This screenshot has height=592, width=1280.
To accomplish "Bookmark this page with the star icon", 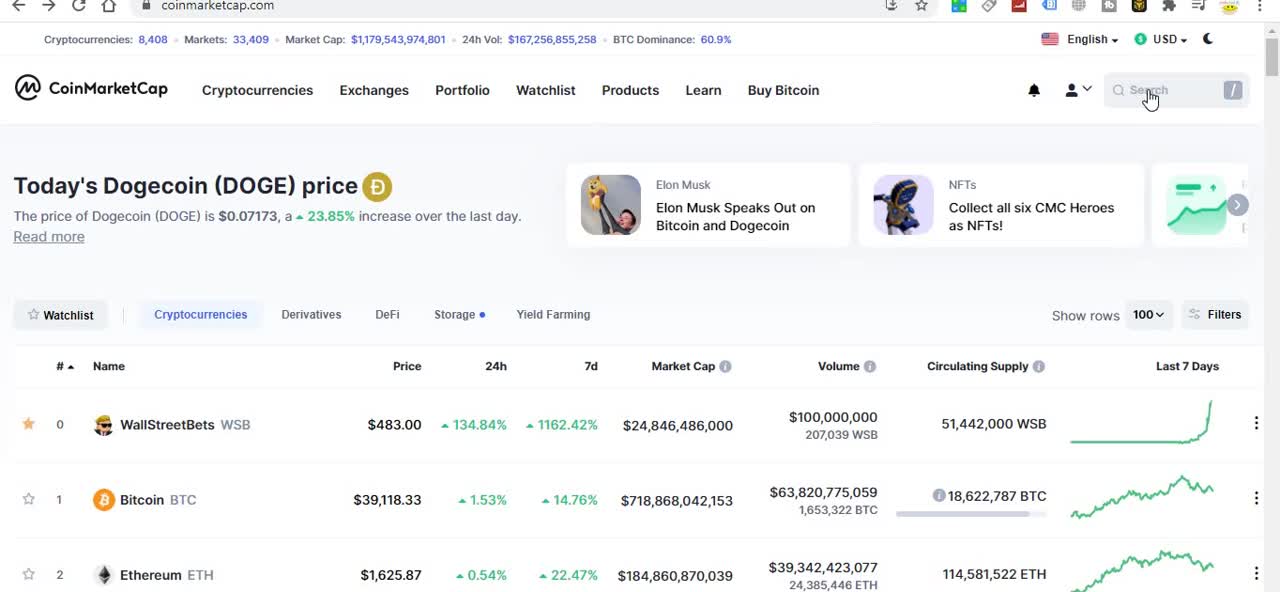I will [x=921, y=6].
